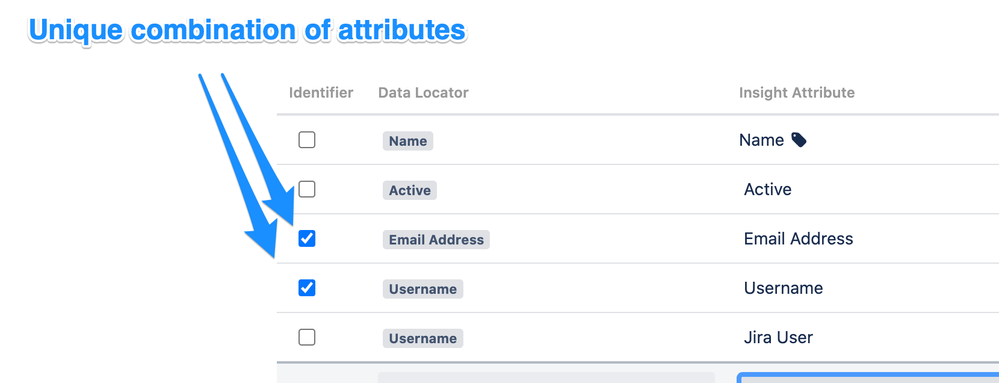This screenshot has width=999, height=383.
Task: Uncheck the Email Address identifier checkbox
Action: click(x=307, y=239)
